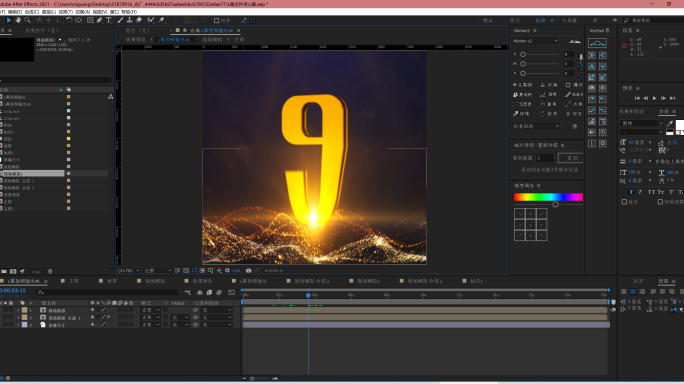The height and width of the screenshot is (384, 684).
Task: Create new composition in project panel
Action: [13, 271]
